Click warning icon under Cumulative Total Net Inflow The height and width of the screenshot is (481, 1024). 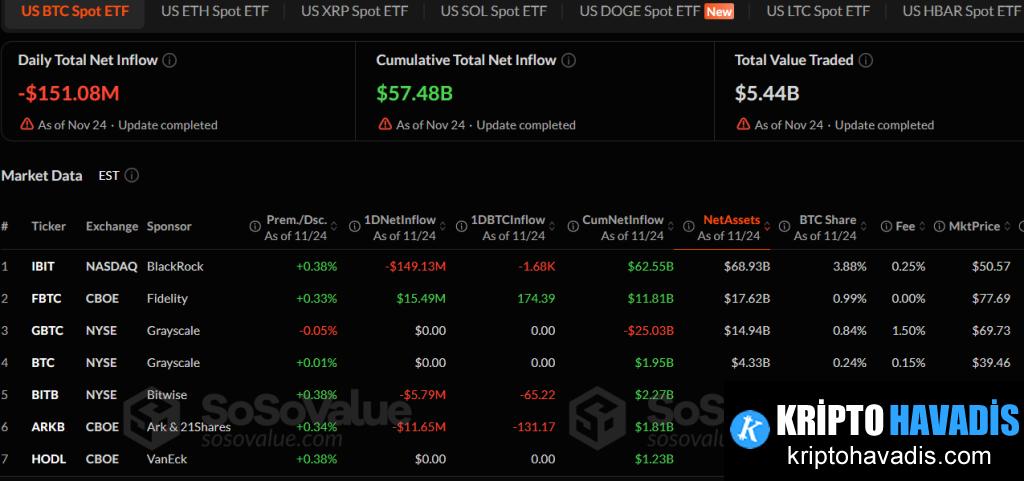tap(385, 124)
